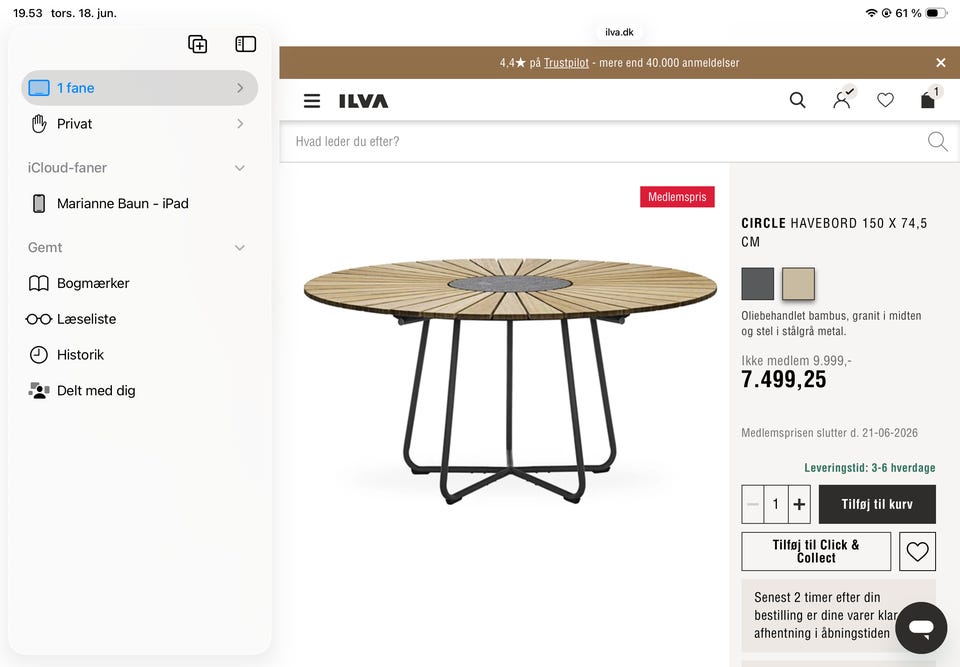Collapse the Gemt section
The width and height of the screenshot is (960, 667).
tap(239, 247)
